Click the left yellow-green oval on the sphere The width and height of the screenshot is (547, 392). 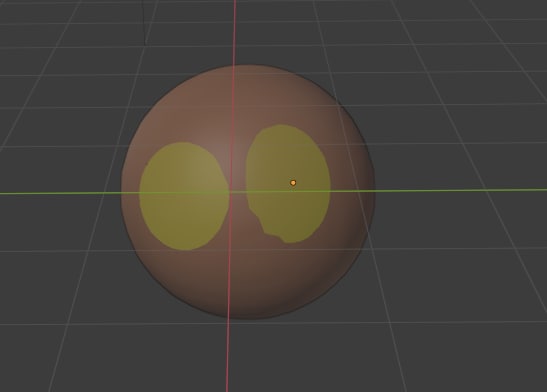(184, 196)
